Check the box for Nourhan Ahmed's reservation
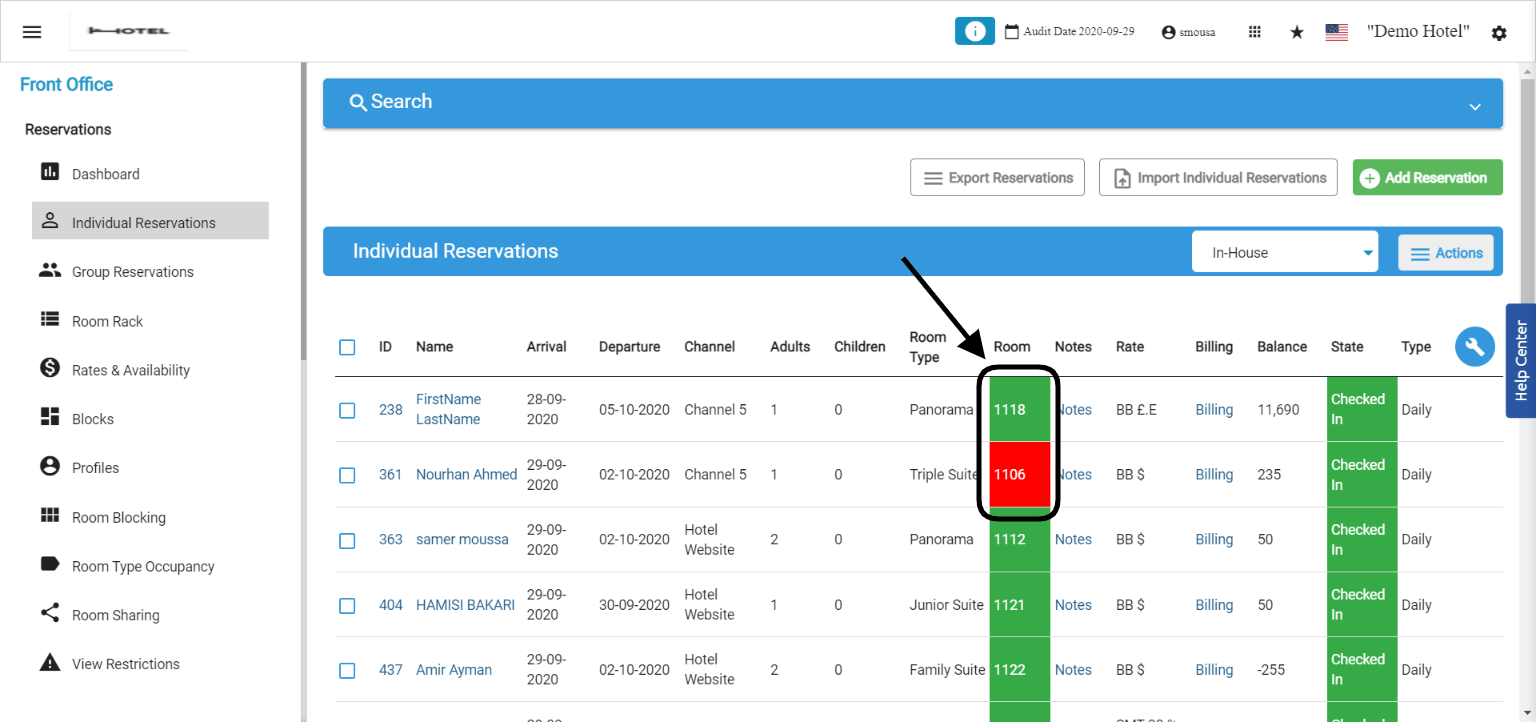Image resolution: width=1536 pixels, height=722 pixels. pos(347,475)
